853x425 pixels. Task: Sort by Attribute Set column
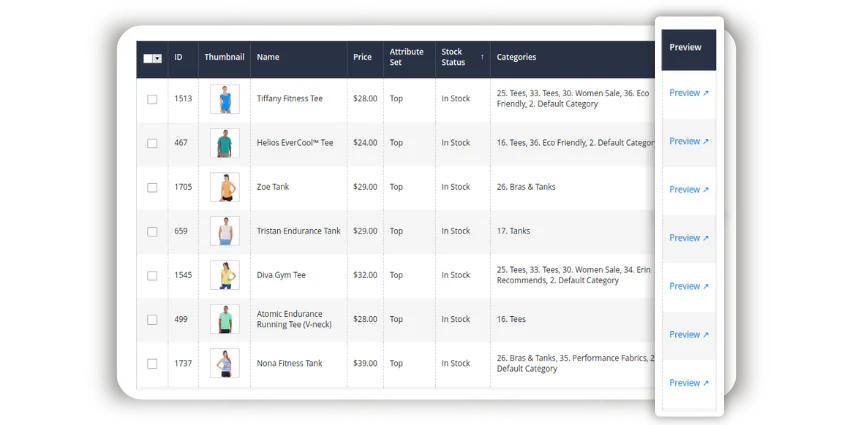point(406,57)
